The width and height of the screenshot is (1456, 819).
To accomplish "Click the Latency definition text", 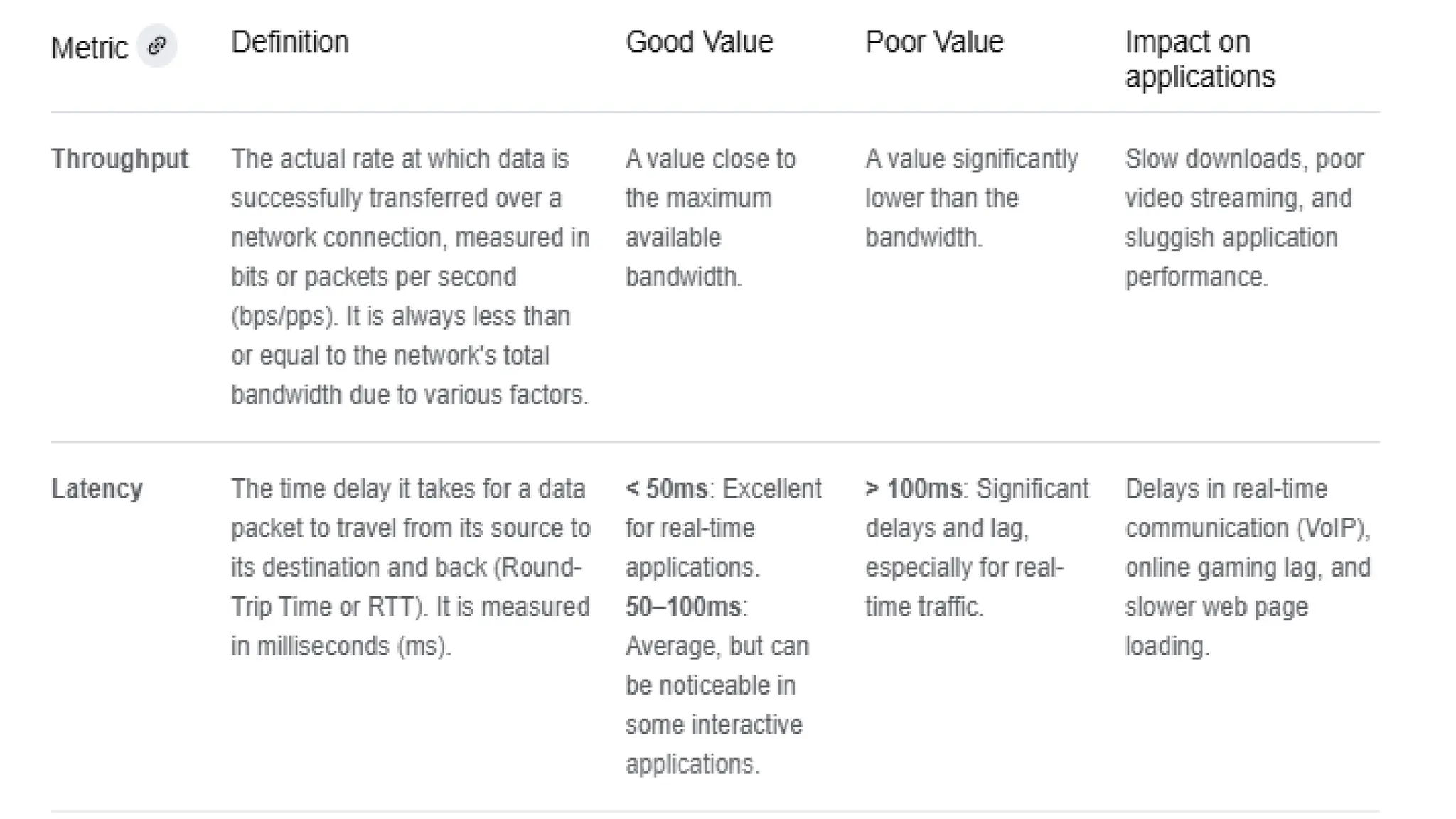I will (410, 567).
